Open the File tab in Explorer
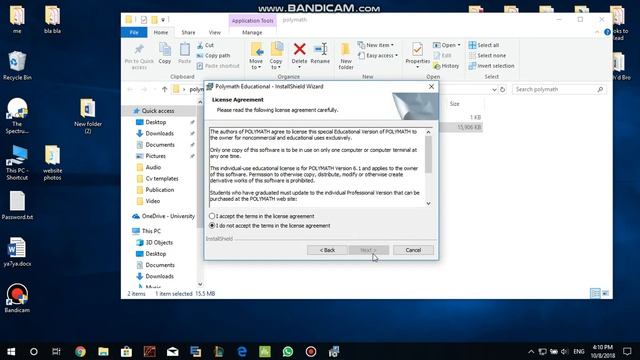This screenshot has height=360, width=640. click(x=134, y=32)
